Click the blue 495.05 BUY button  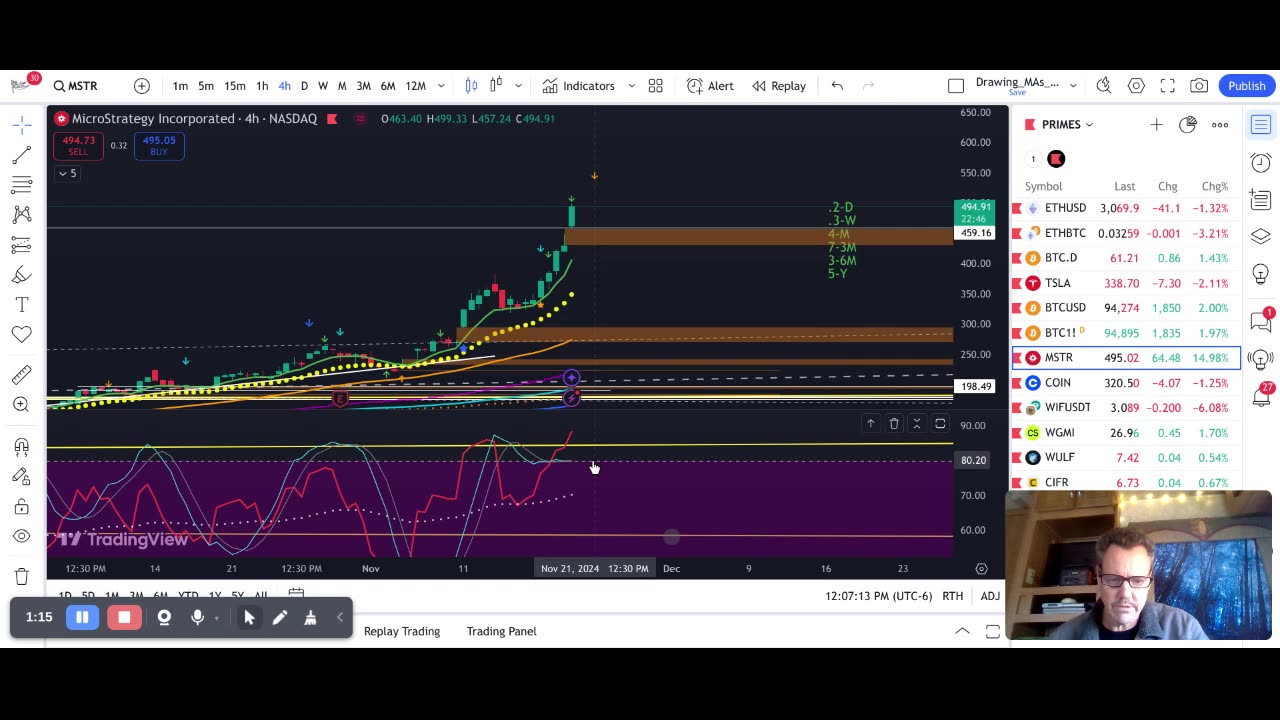pos(159,145)
